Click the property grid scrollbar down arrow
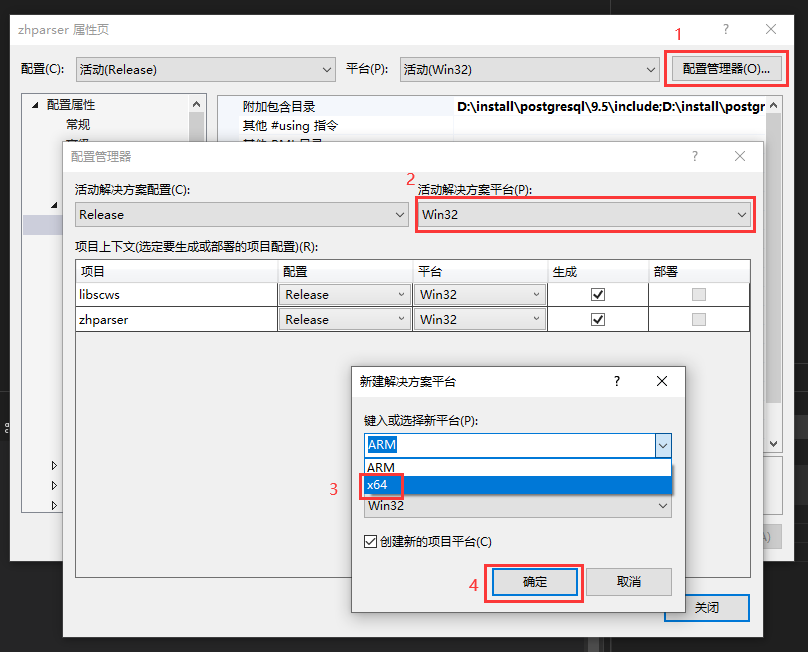The width and height of the screenshot is (808, 652). (x=773, y=444)
